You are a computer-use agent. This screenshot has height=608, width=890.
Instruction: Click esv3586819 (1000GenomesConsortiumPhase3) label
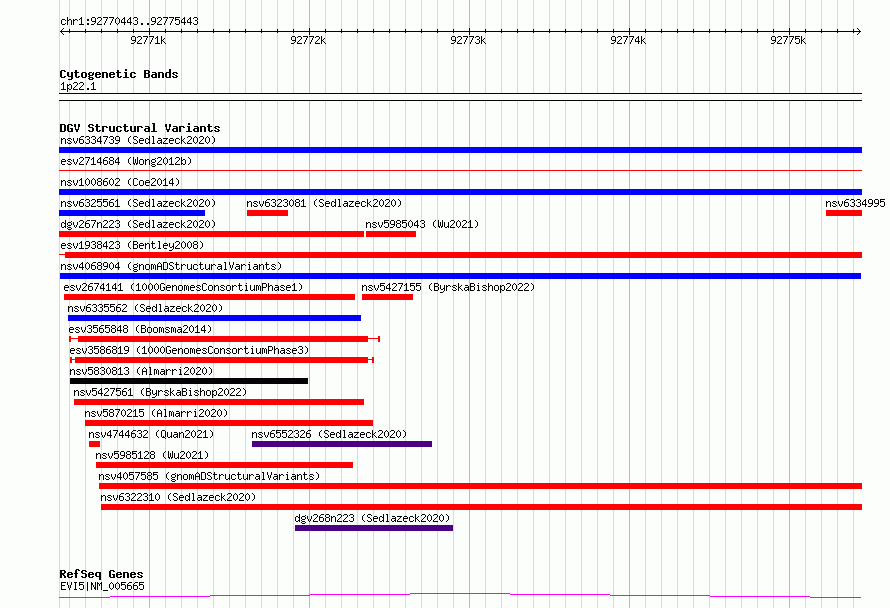(x=190, y=350)
